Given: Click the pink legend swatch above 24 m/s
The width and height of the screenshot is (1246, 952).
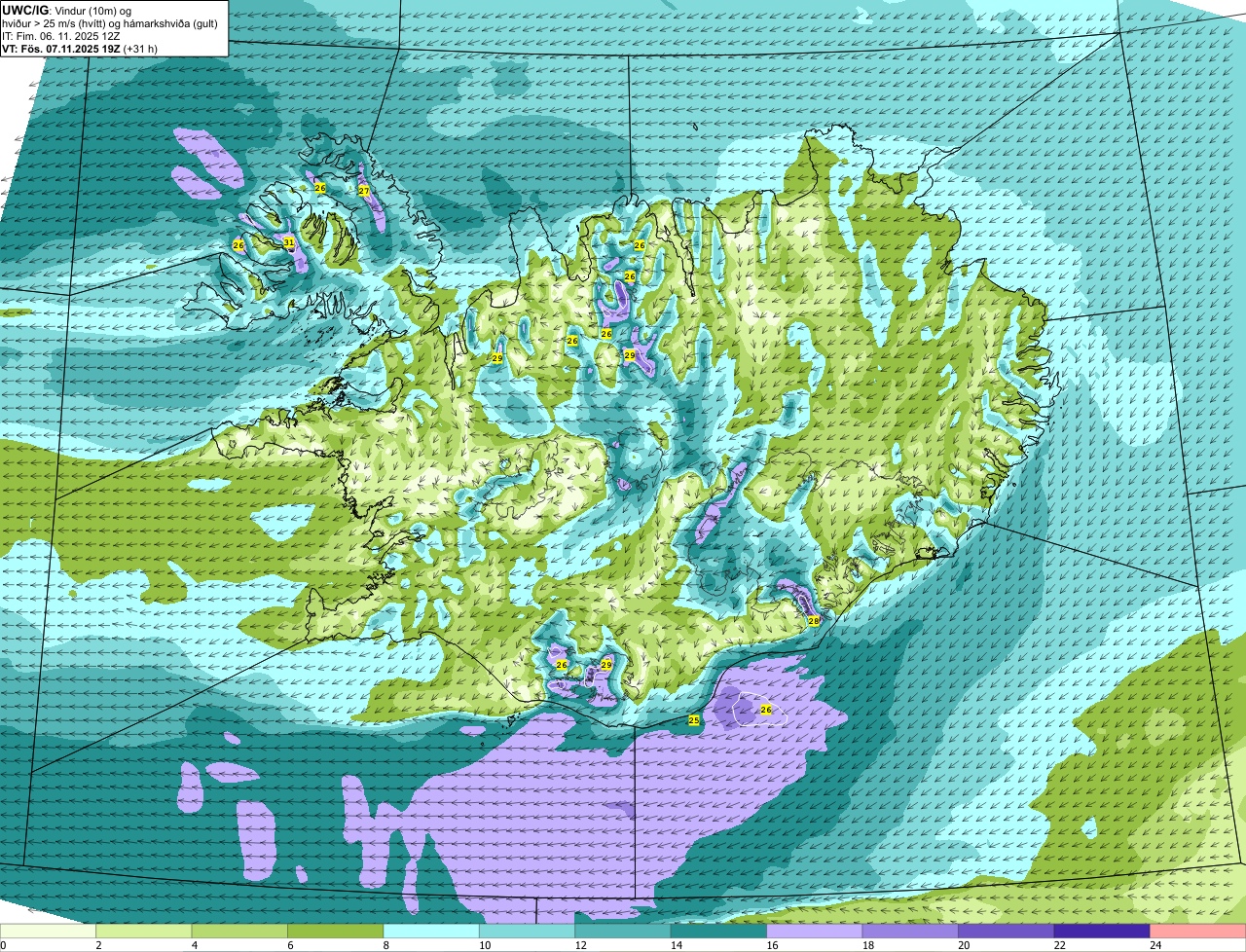Looking at the screenshot, I should (x=1198, y=932).
